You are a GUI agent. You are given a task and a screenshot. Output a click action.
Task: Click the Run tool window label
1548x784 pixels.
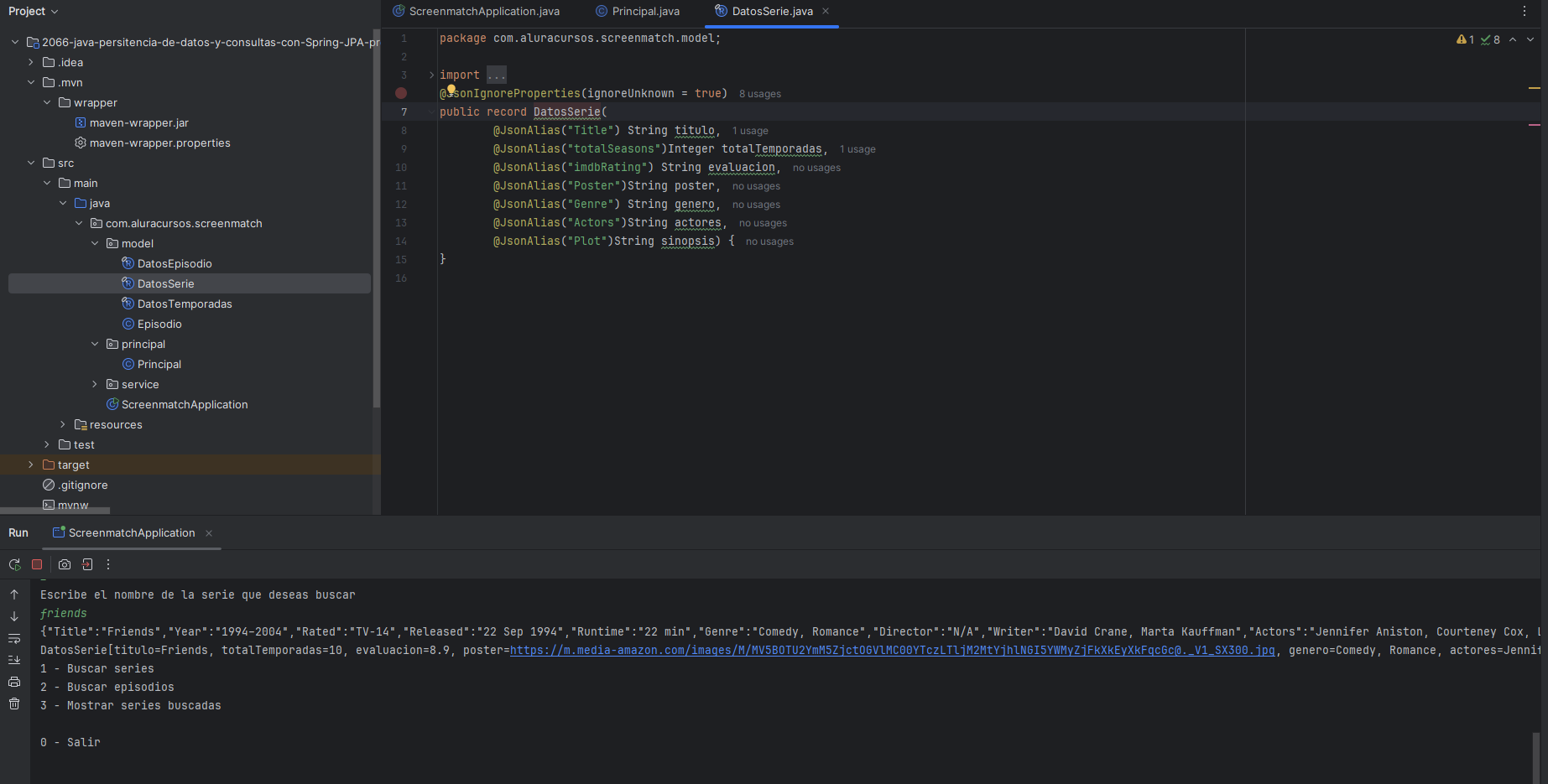tap(18, 533)
